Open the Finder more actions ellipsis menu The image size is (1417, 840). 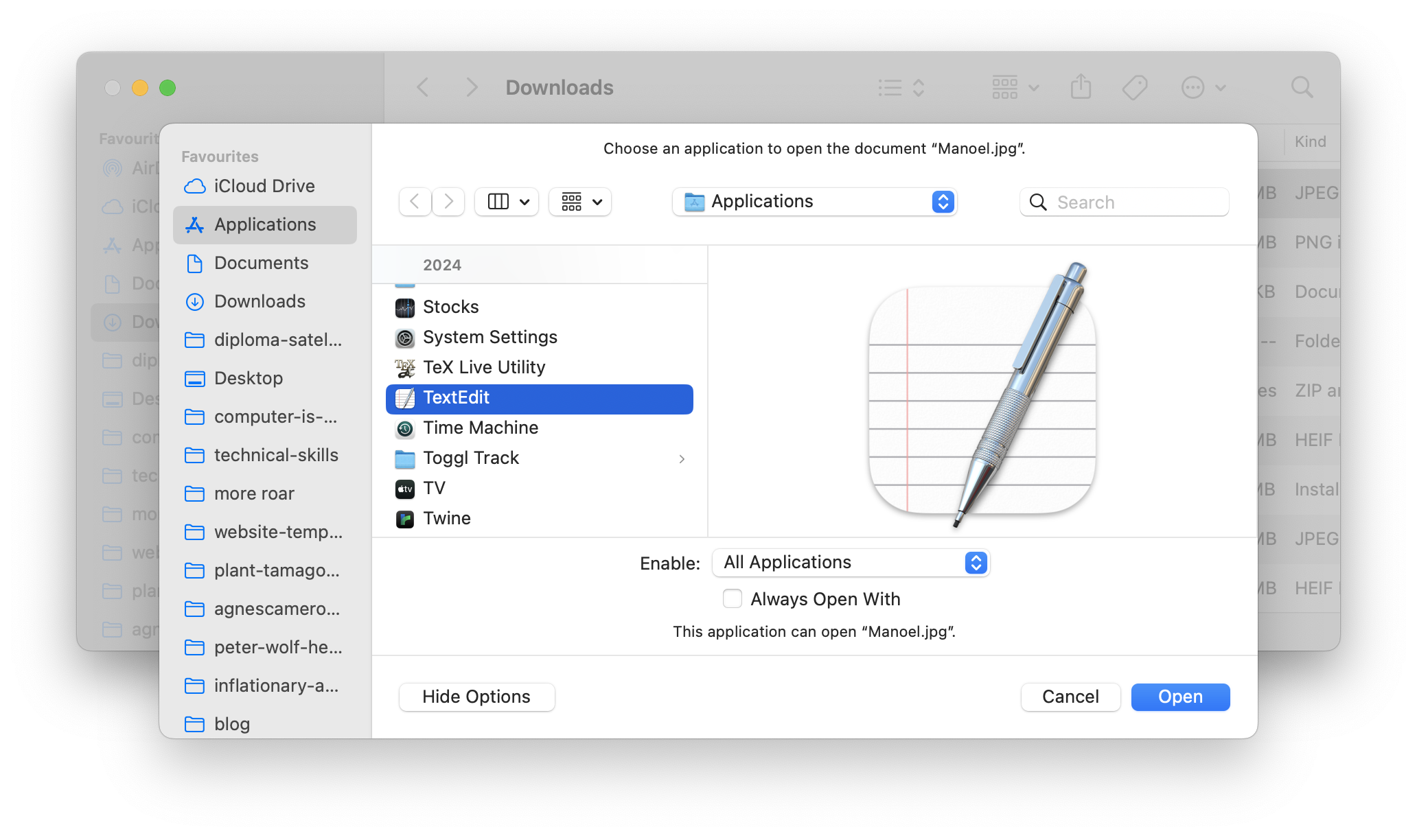1203,88
